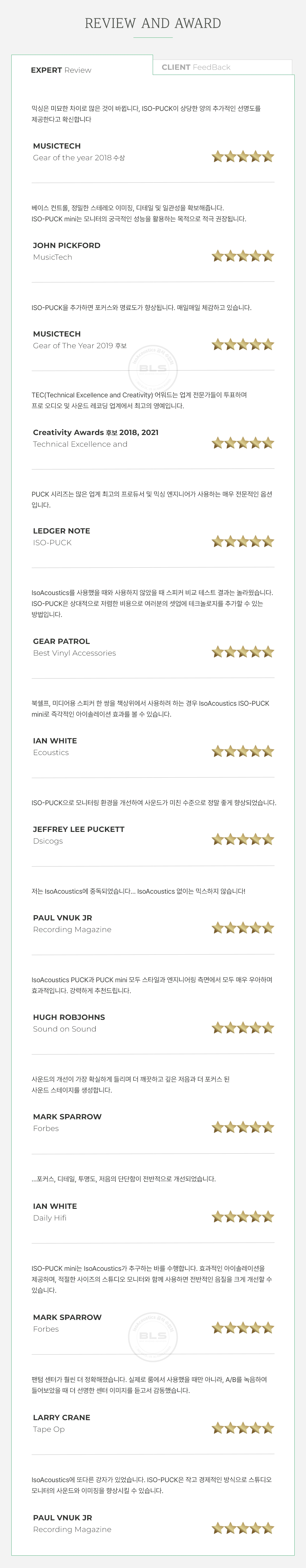This screenshot has width=306, height=1568.
Task: Click the star rating for Daily Hifi review
Action: [x=243, y=1217]
